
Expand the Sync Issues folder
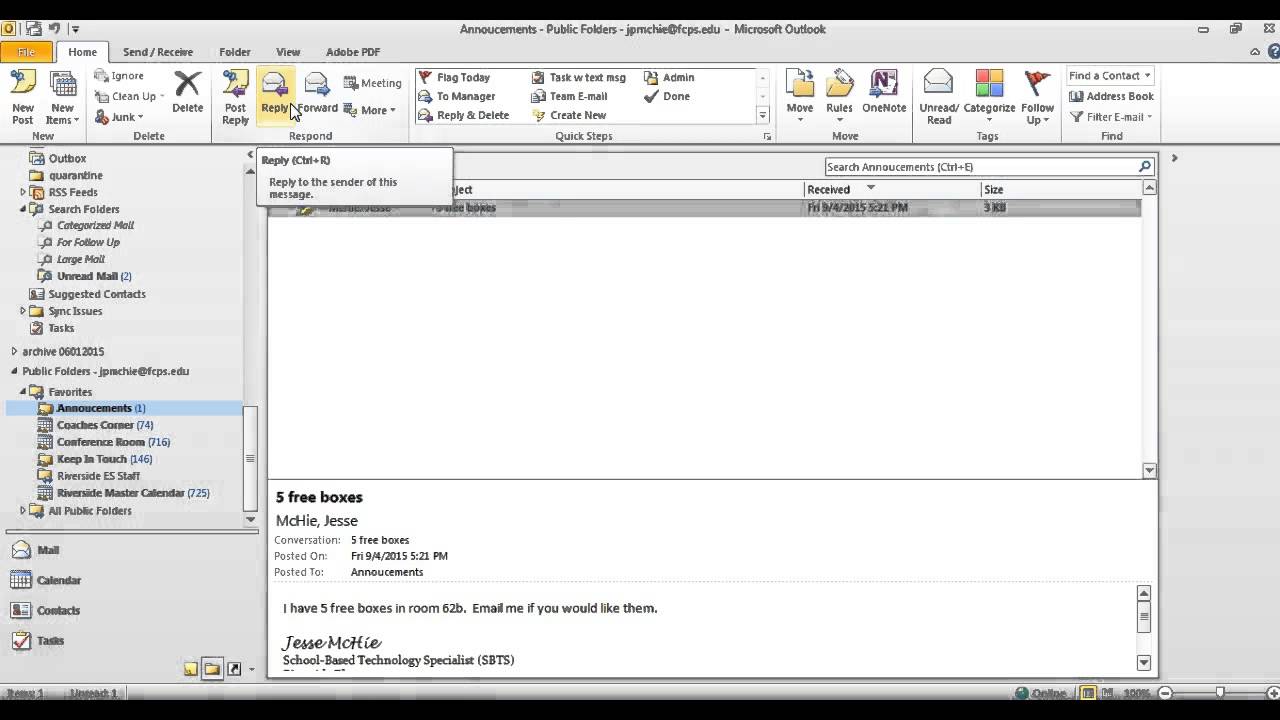tap(23, 311)
